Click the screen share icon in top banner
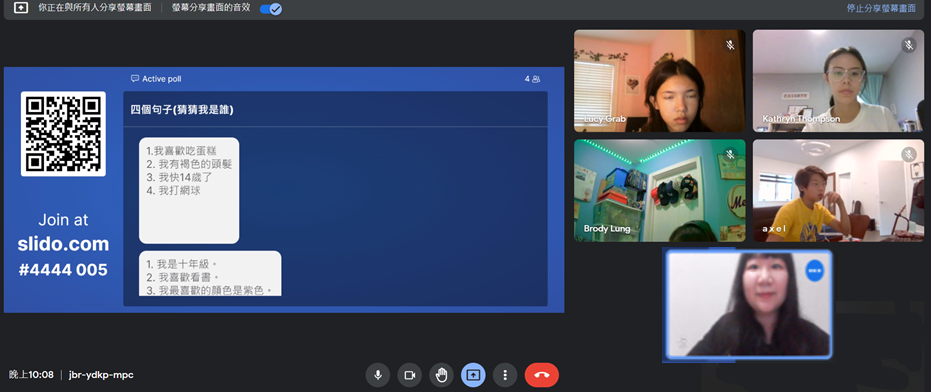The height and width of the screenshot is (392, 931). click(21, 8)
